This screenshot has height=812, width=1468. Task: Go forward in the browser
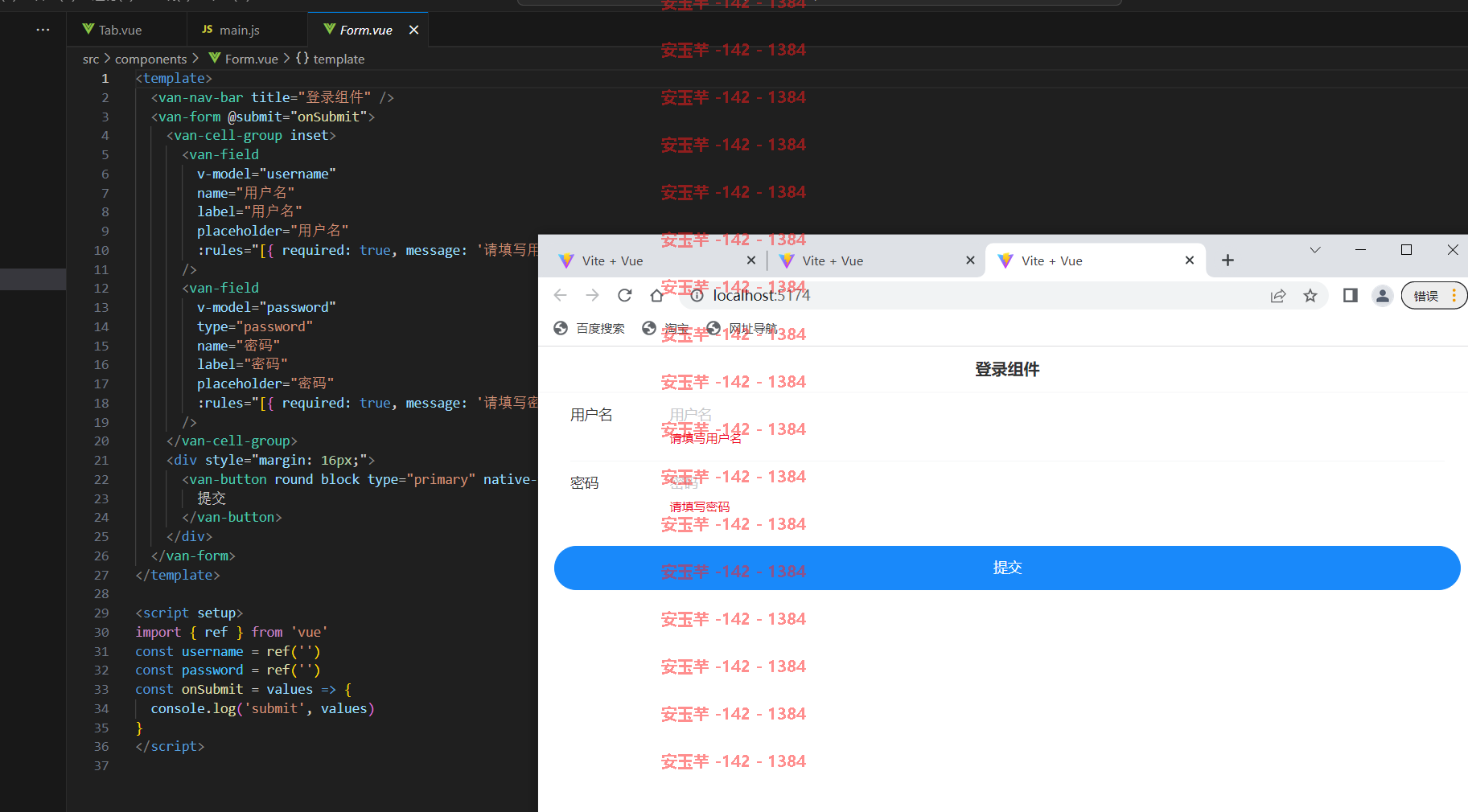pyautogui.click(x=593, y=295)
